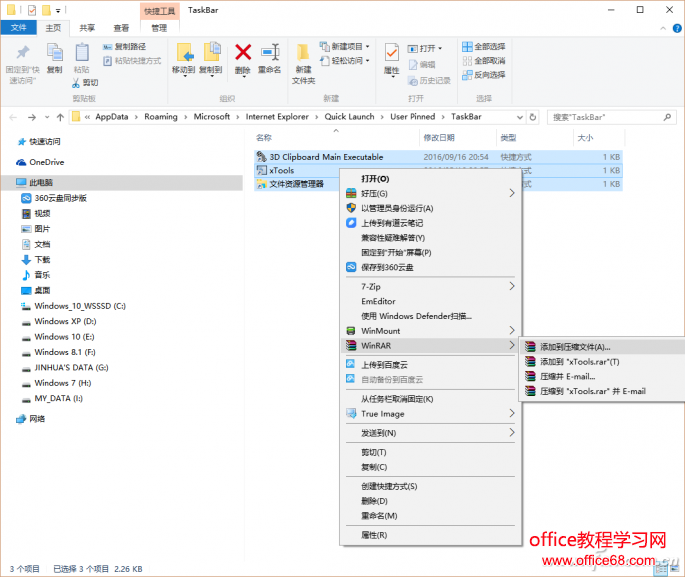Open the address bar history dropdown
This screenshot has height=577, width=685.
click(x=519, y=117)
